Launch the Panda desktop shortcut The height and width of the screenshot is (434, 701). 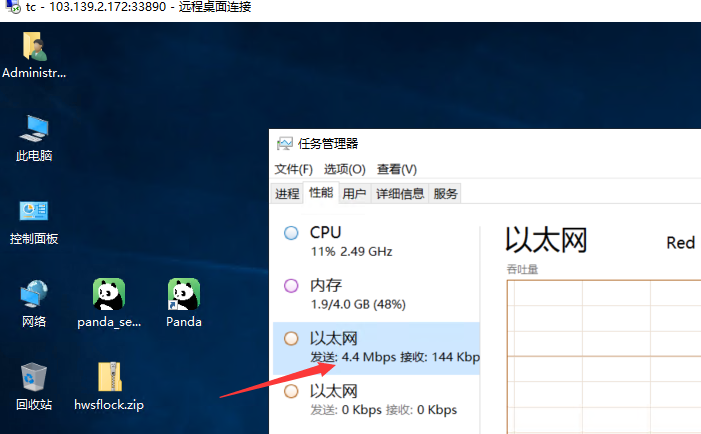pyautogui.click(x=184, y=296)
